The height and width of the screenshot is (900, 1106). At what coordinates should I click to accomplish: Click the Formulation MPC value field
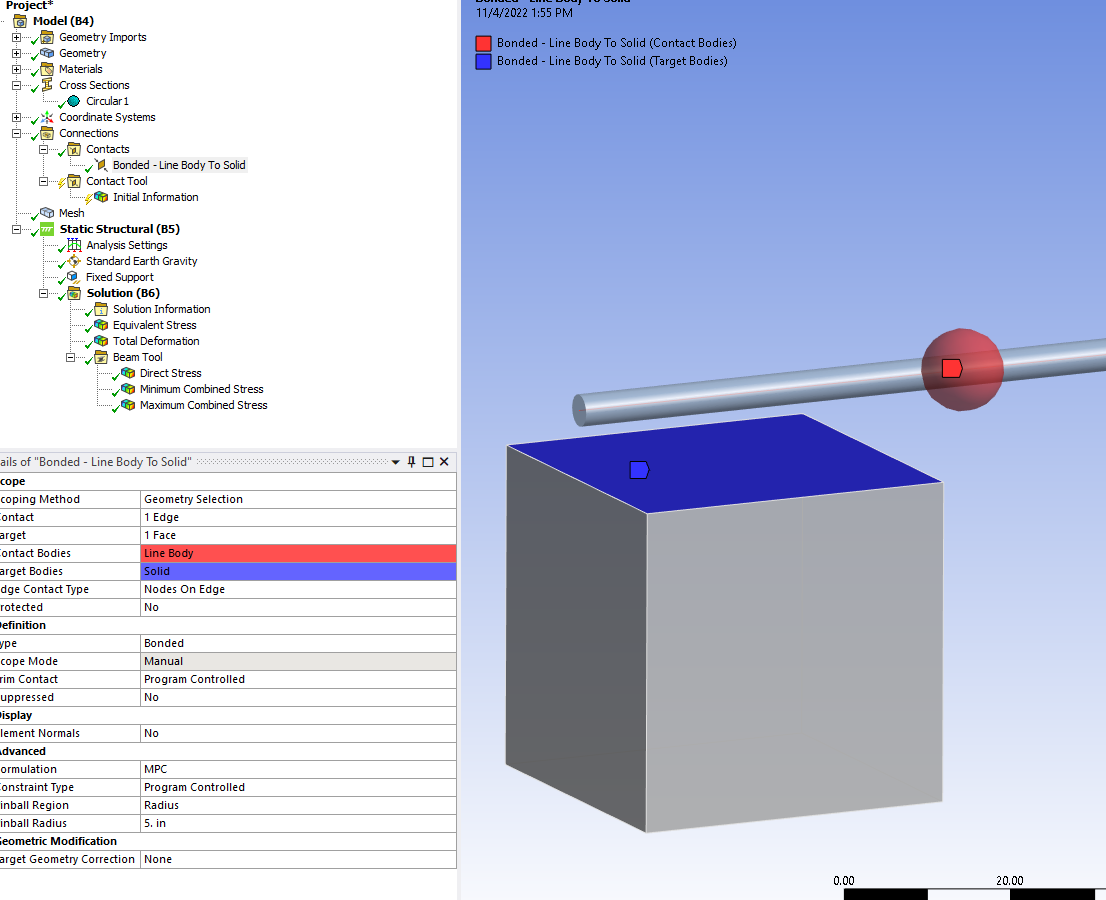tap(298, 770)
